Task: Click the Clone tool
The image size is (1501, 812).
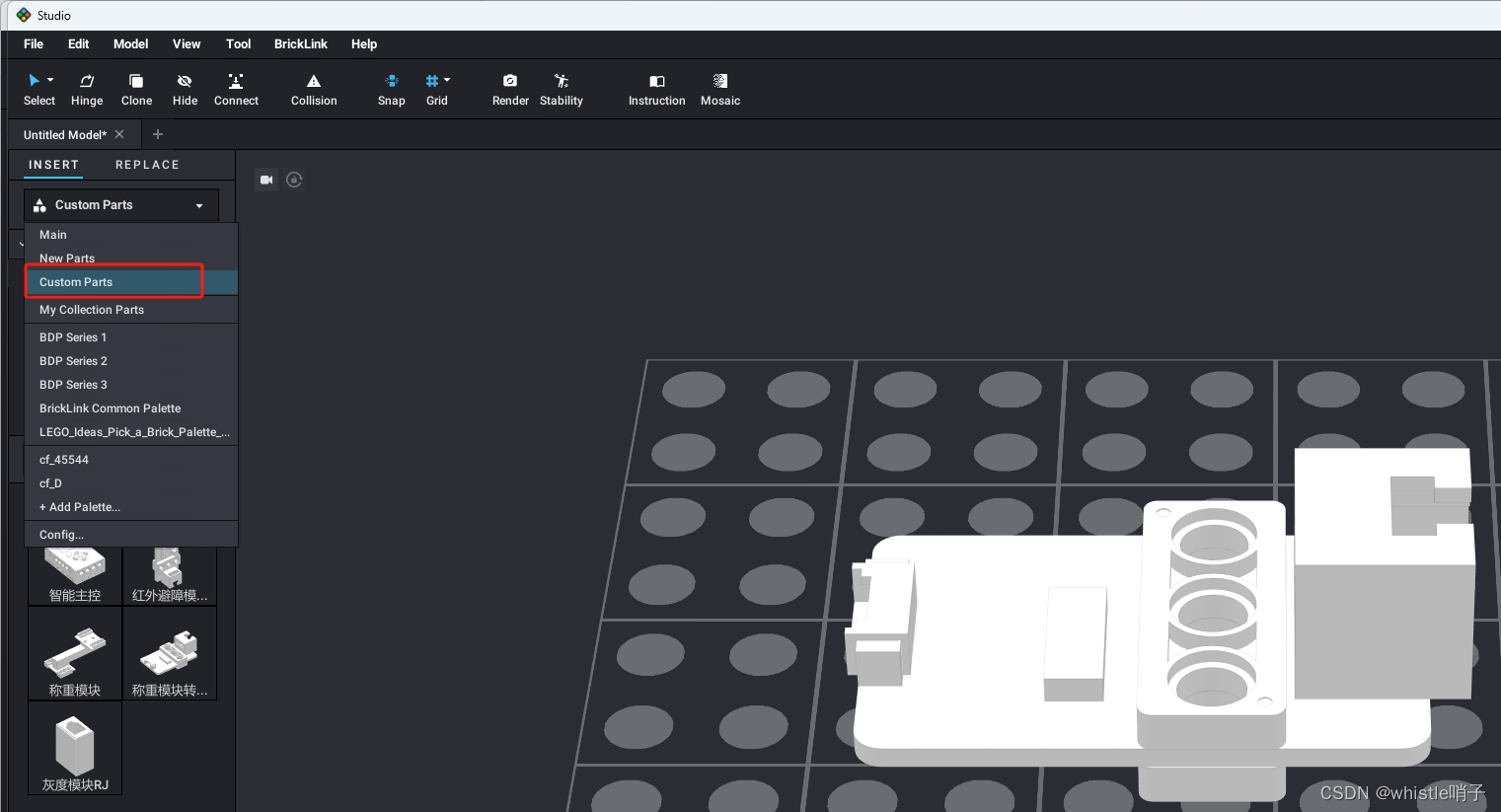Action: [x=136, y=89]
